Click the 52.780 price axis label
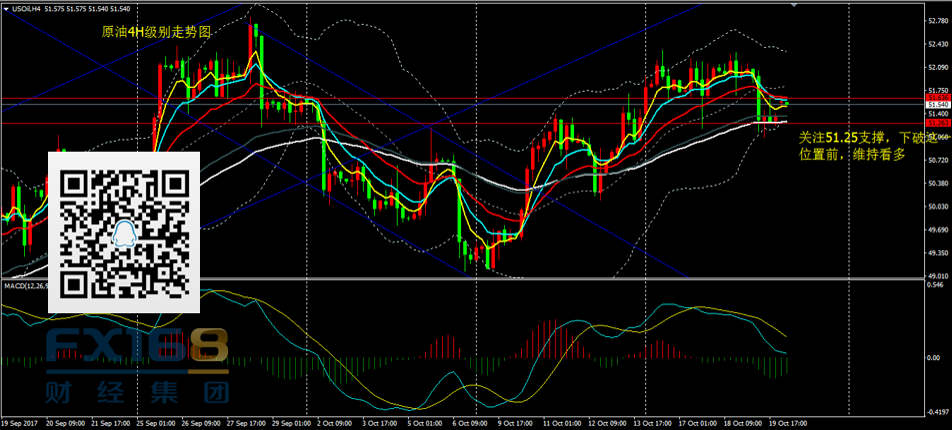This screenshot has width=952, height=430. tap(937, 20)
